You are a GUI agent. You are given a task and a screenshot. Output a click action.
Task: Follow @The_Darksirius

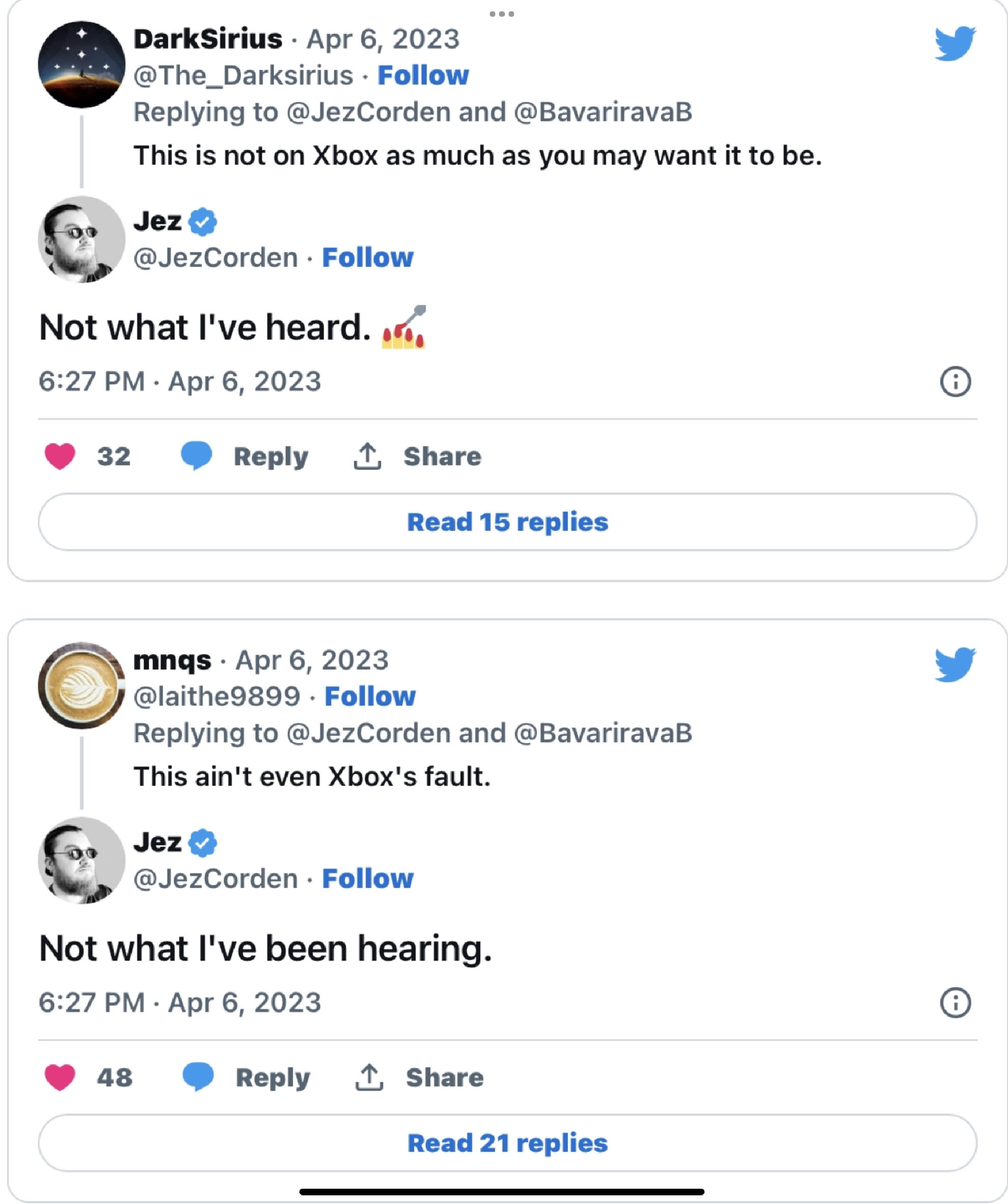(423, 76)
